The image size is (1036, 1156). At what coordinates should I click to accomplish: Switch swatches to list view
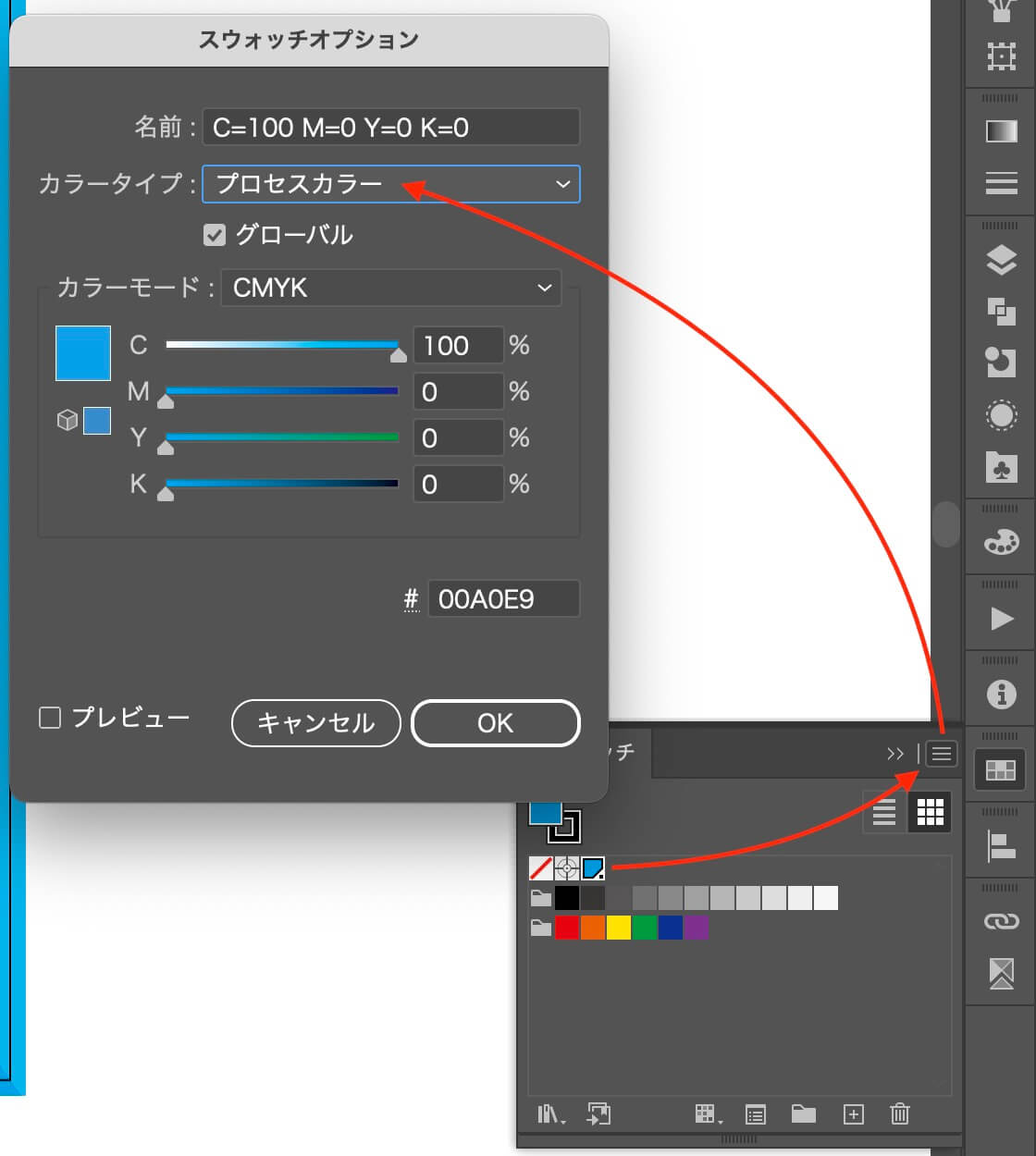pyautogui.click(x=884, y=812)
